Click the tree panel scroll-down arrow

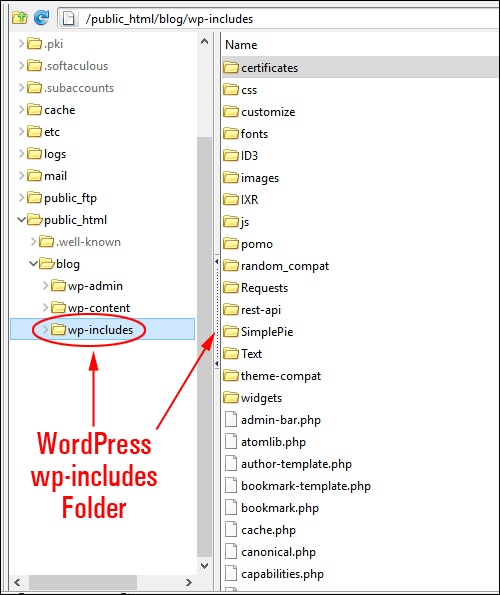click(204, 566)
